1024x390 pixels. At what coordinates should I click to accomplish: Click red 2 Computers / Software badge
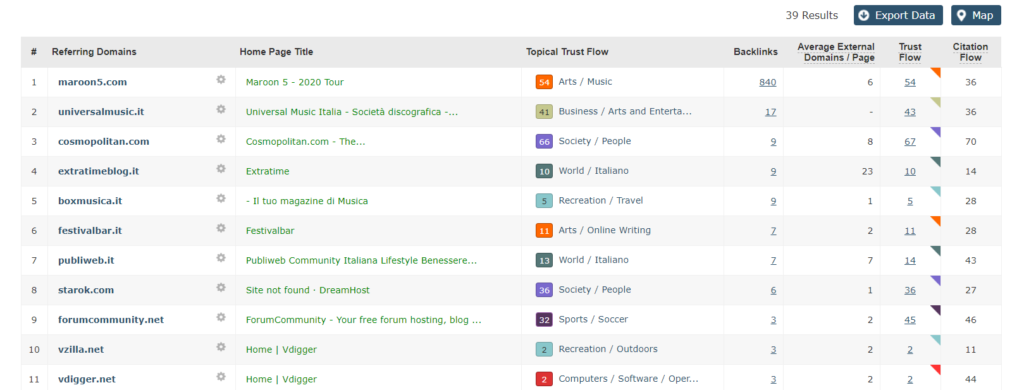coord(544,379)
